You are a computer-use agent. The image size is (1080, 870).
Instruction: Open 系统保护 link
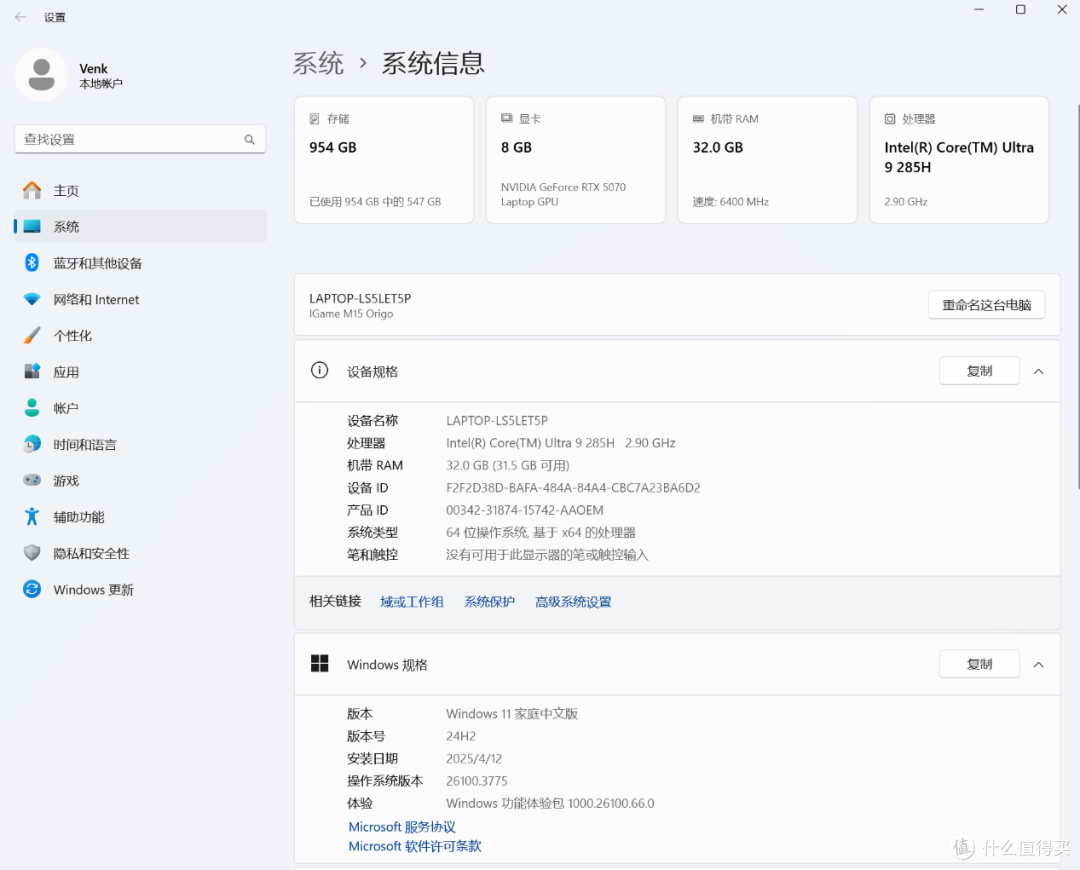tap(489, 602)
